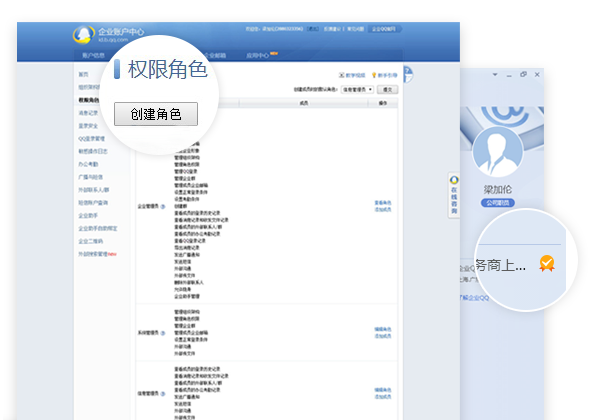The image size is (592, 420).
Task: Click upper action link in 企业管理员 row
Action: point(383,203)
